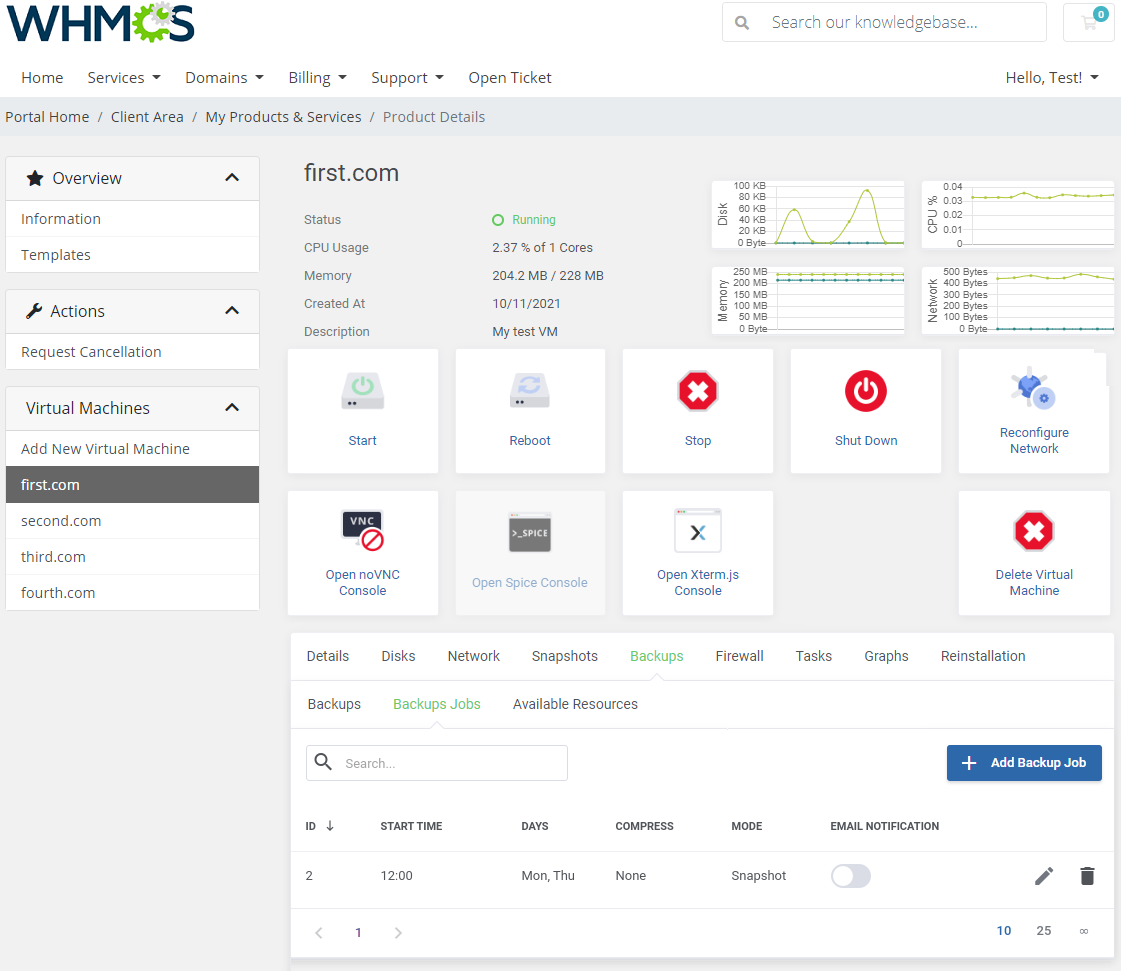
Task: Click the Overview star icon
Action: point(35,178)
